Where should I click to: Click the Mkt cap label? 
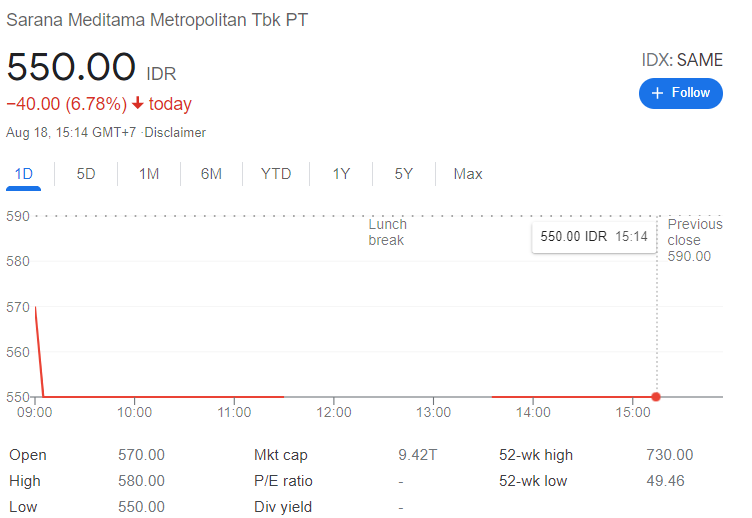pos(281,455)
